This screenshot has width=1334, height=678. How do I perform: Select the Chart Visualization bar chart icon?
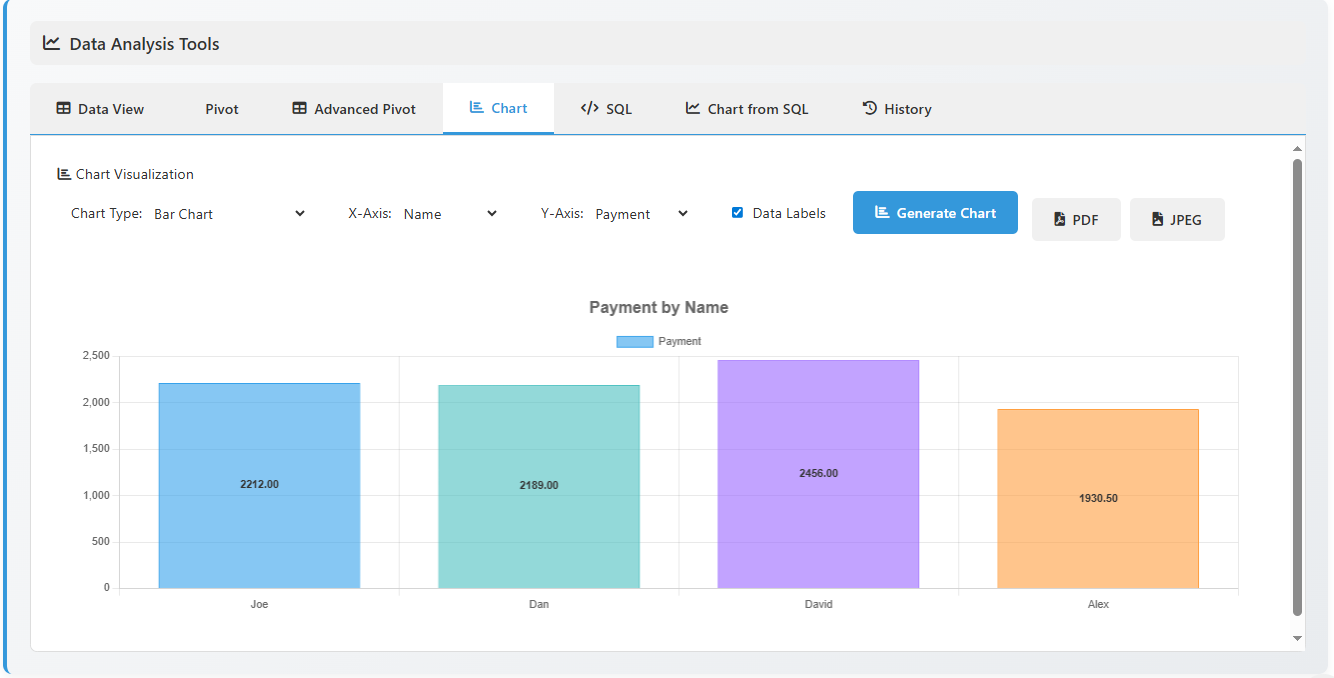62,173
